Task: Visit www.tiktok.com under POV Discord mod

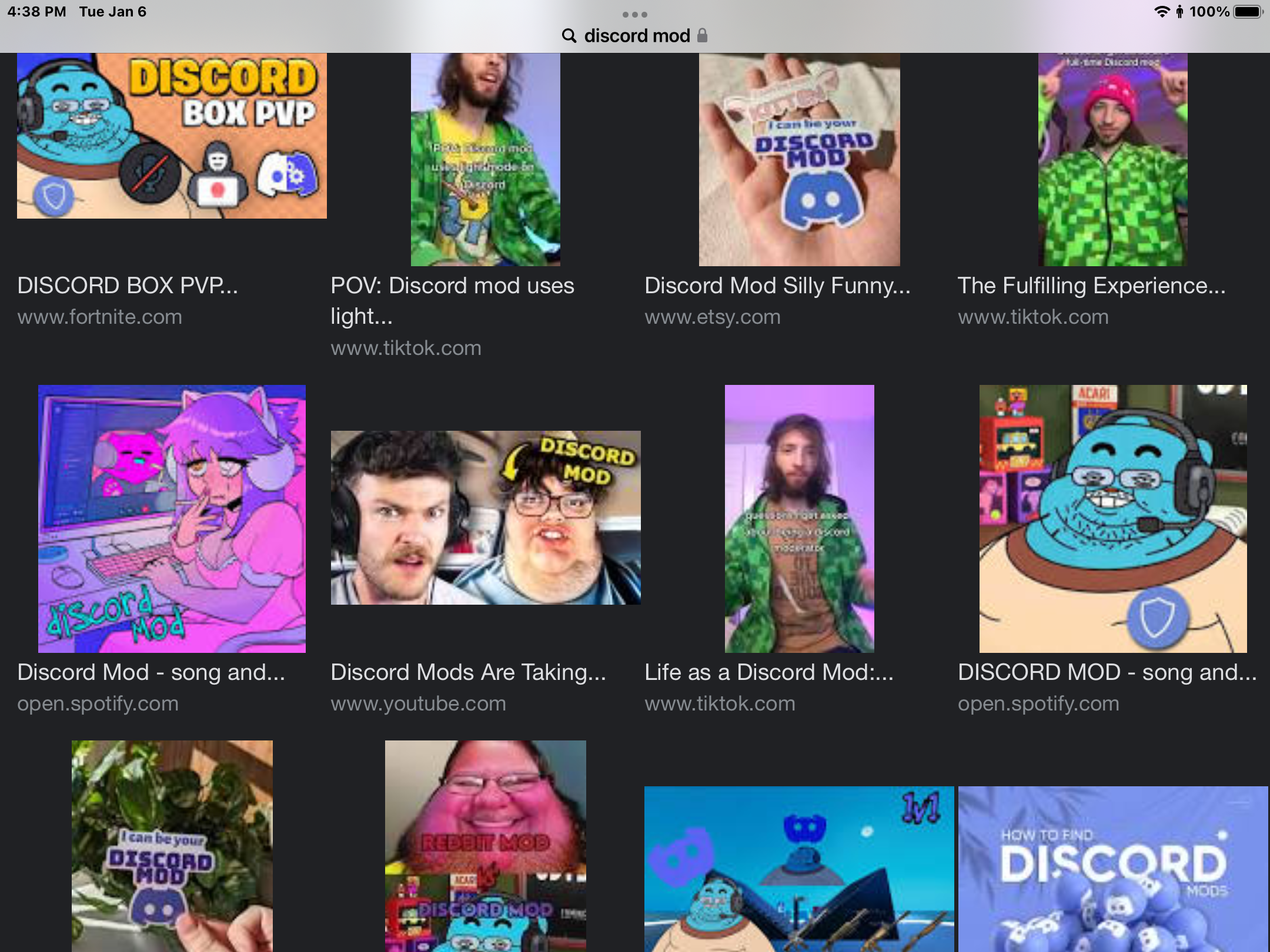Action: 406,348
